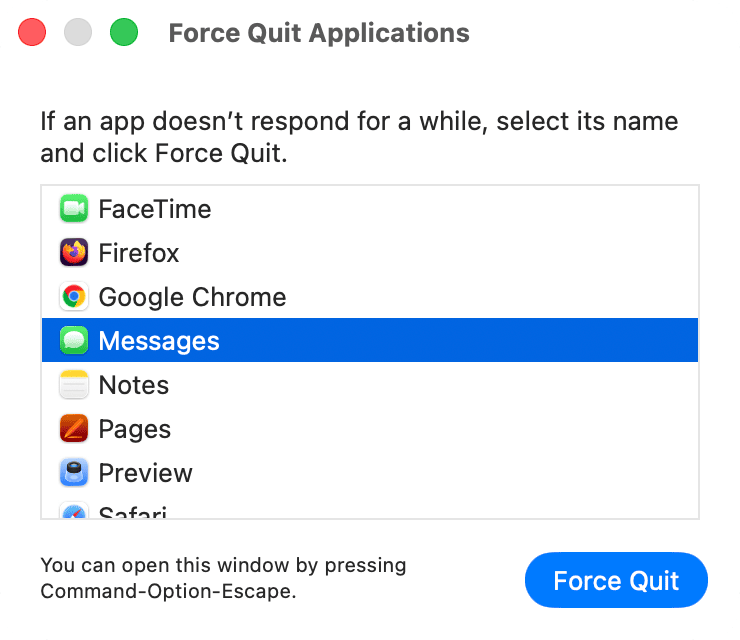Click the Google Chrome icon
740x640 pixels.
tap(74, 297)
